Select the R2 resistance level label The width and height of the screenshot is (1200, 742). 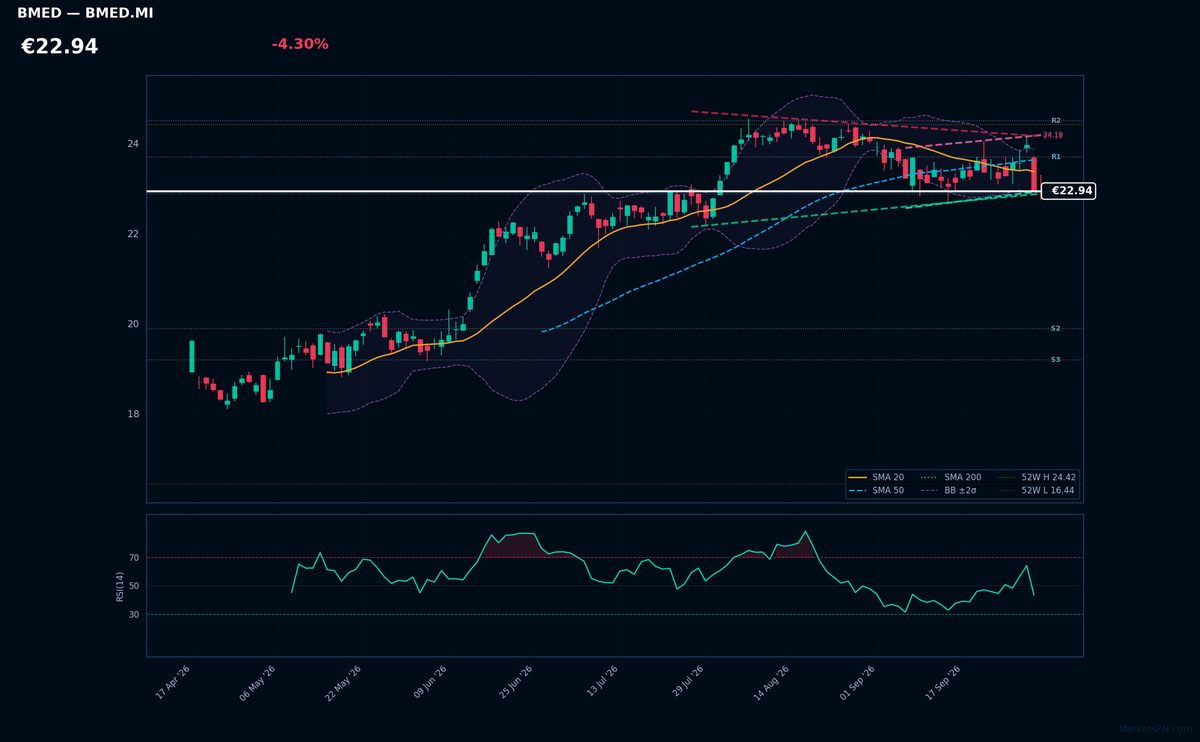pos(1056,121)
